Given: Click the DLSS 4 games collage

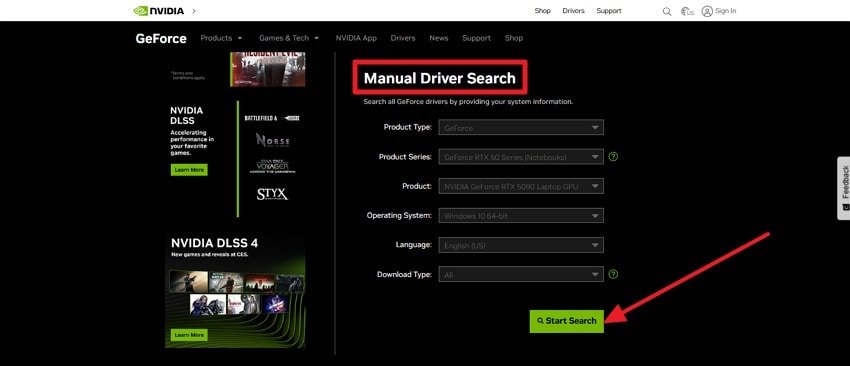Looking at the screenshot, I should (236, 293).
